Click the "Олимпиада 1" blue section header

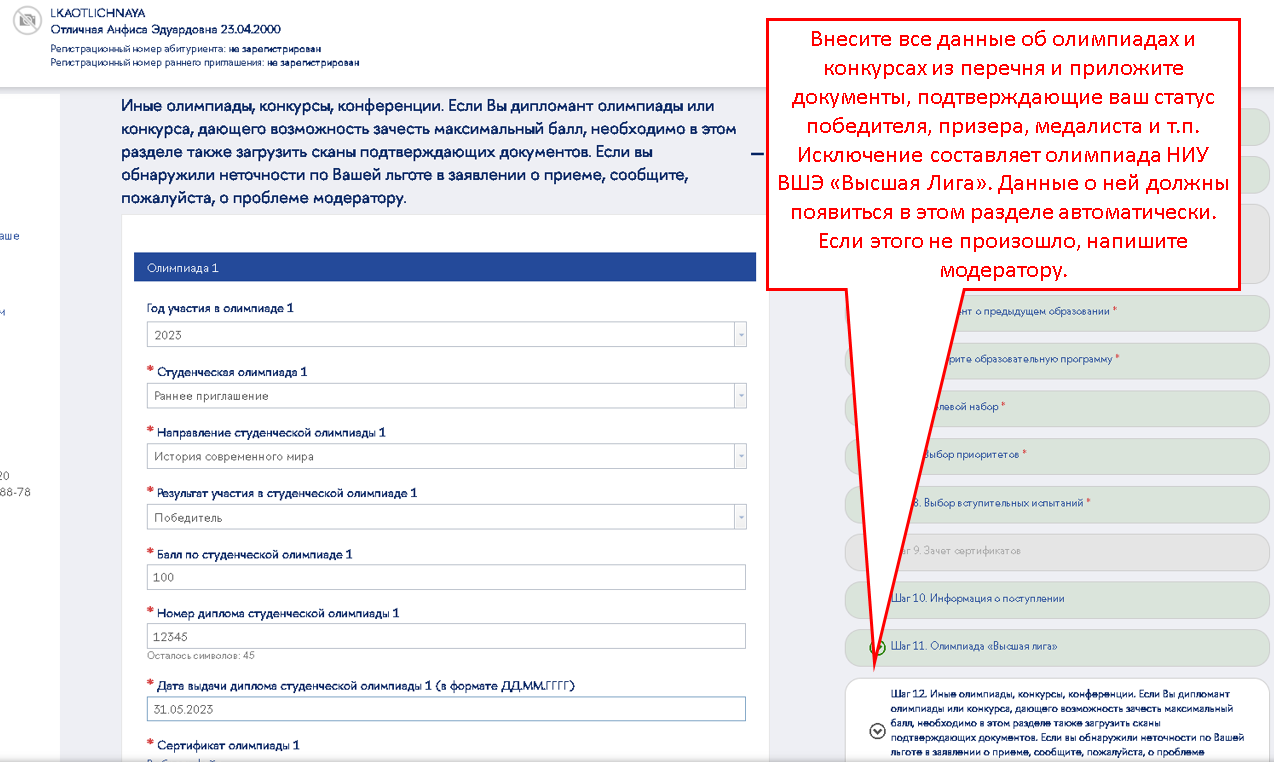(x=444, y=268)
